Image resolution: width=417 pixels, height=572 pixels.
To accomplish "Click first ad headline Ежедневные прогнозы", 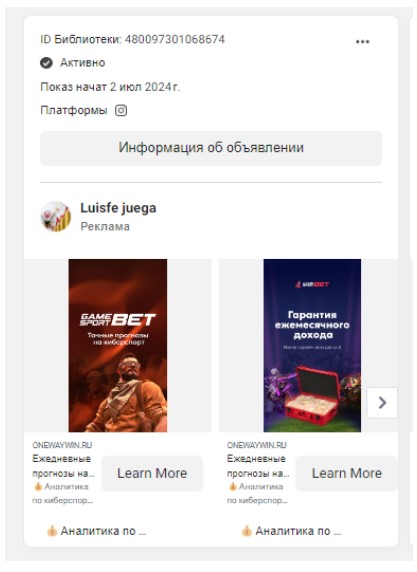I will pos(63,466).
